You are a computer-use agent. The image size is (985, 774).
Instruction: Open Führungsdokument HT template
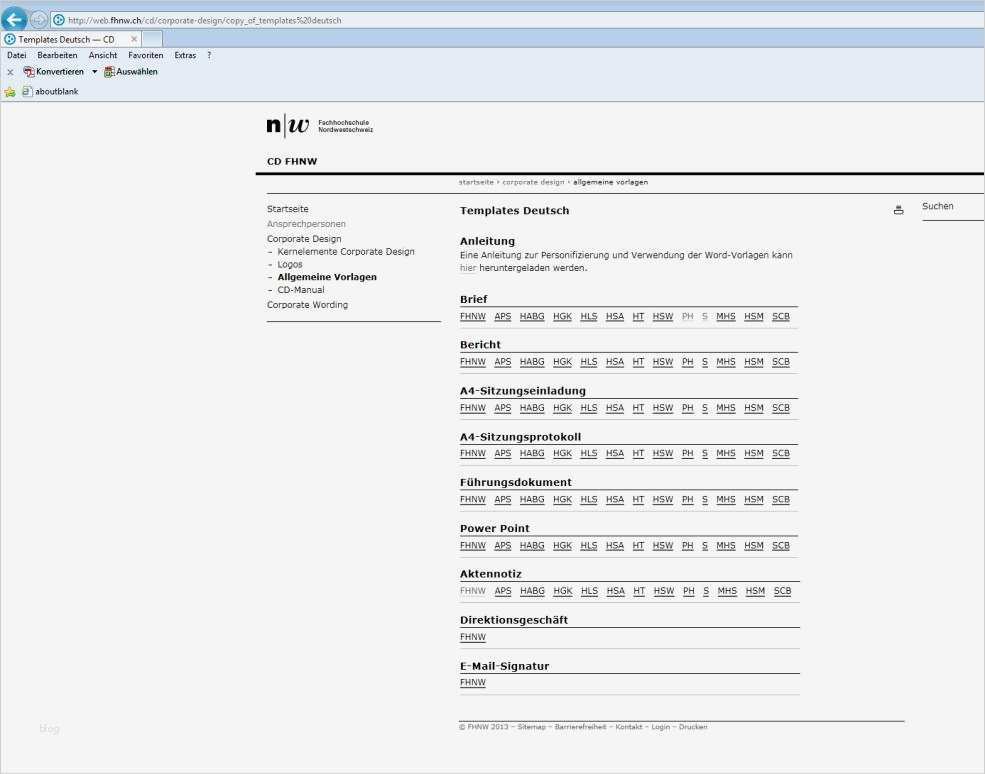pyautogui.click(x=638, y=499)
